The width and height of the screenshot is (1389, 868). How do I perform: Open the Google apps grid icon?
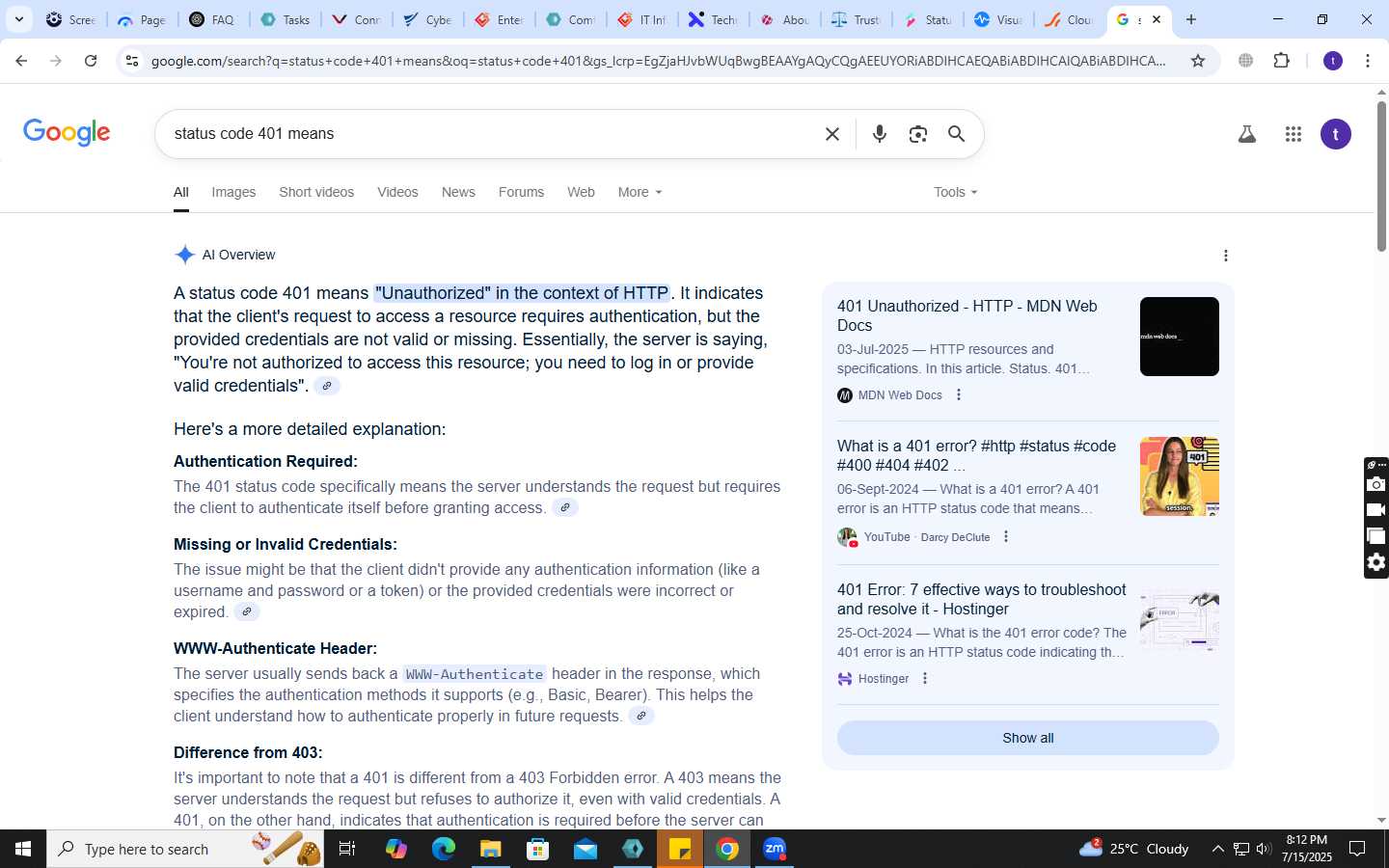pos(1294,134)
